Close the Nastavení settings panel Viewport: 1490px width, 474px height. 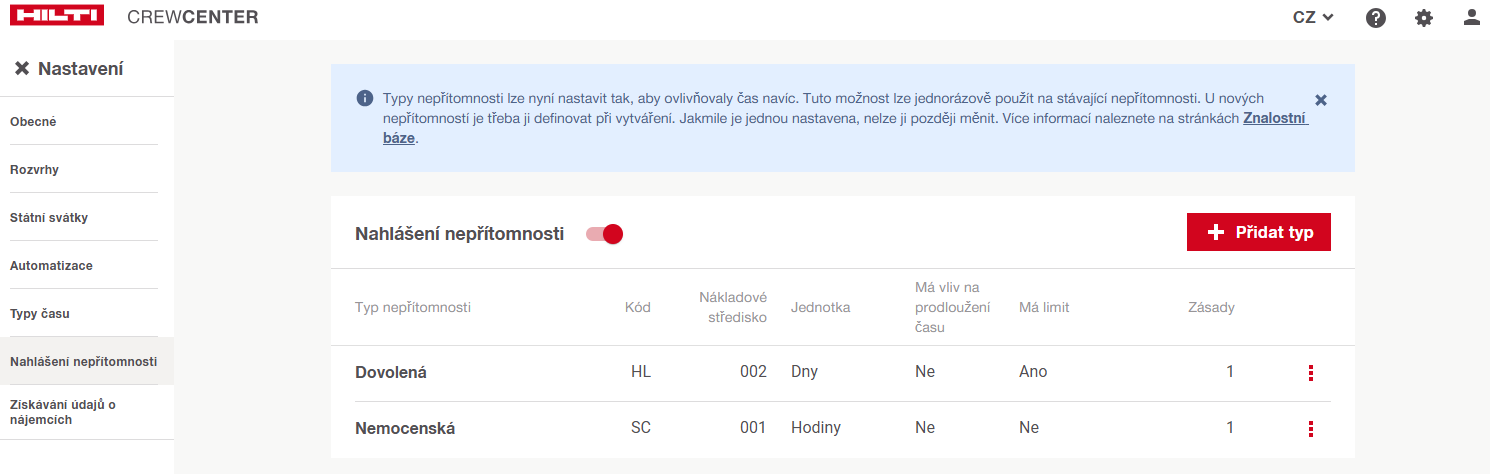tap(22, 69)
